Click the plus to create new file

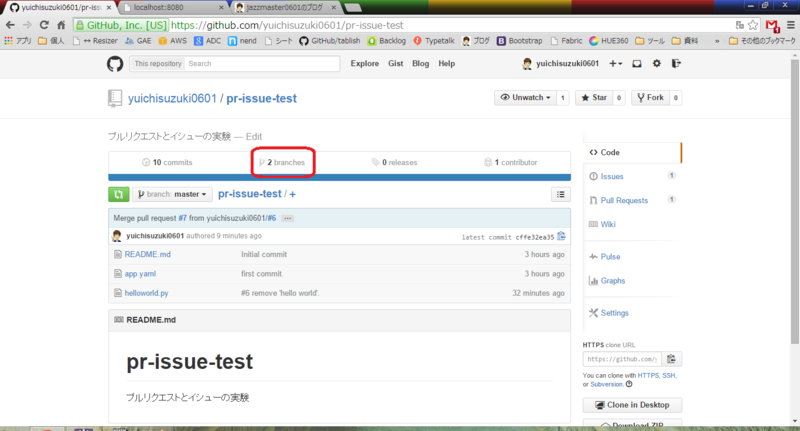coord(292,194)
